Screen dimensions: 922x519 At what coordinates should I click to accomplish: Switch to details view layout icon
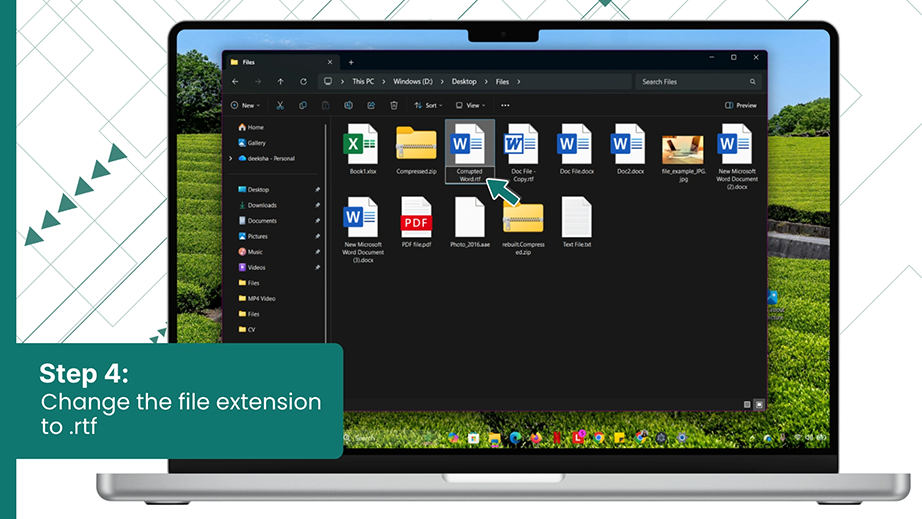tap(747, 404)
